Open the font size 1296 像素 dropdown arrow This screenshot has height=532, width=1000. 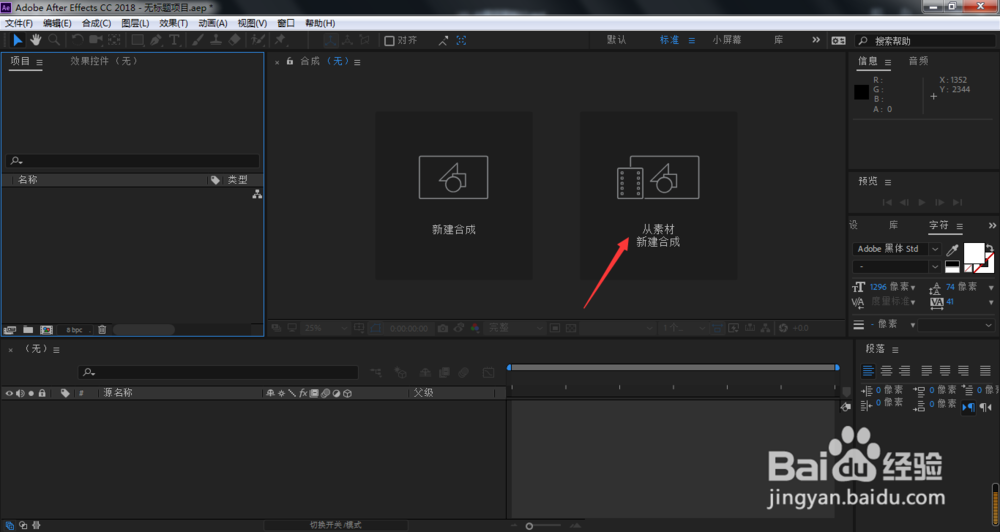click(x=913, y=288)
